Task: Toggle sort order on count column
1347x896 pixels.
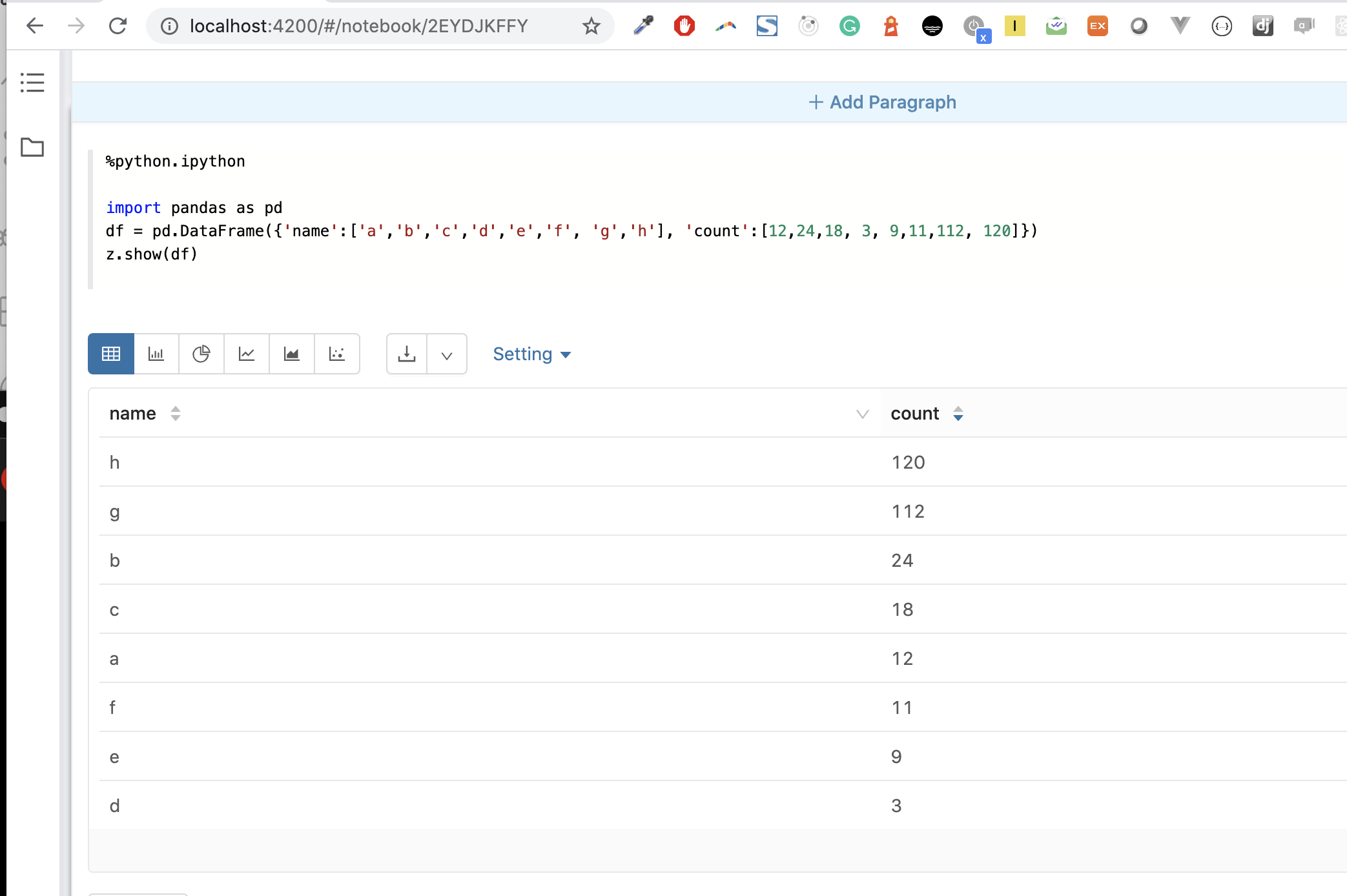Action: coord(958,414)
